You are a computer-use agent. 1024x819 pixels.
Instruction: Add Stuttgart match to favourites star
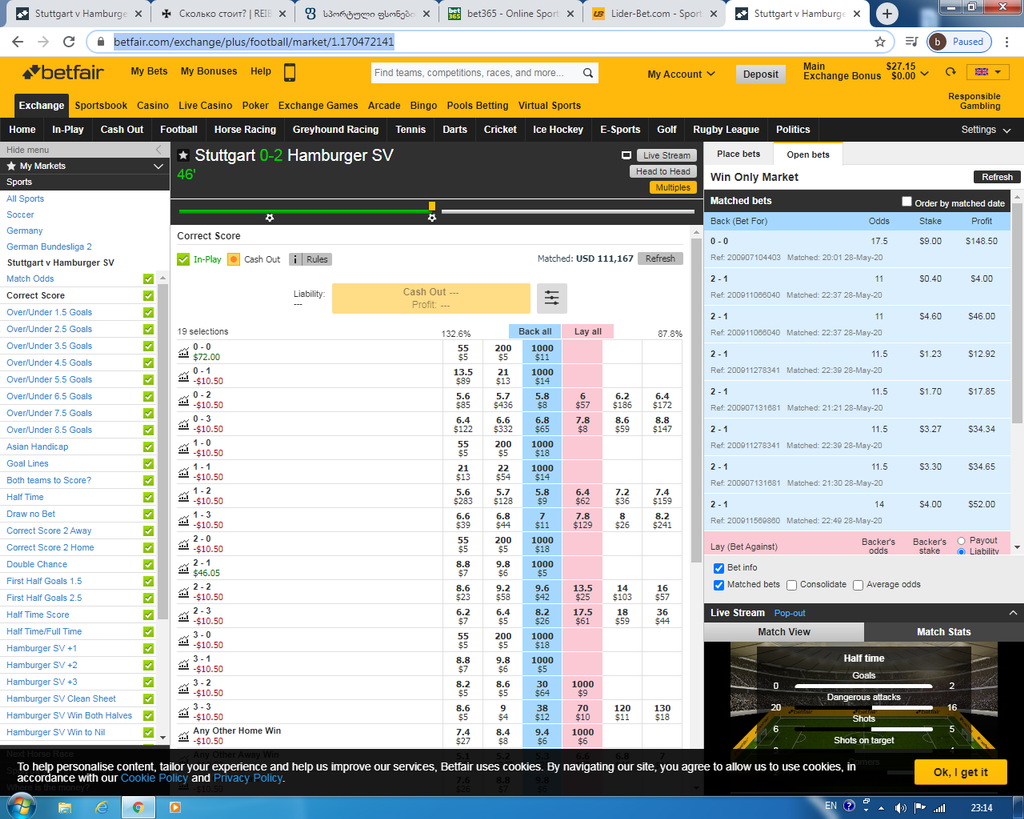coord(184,155)
